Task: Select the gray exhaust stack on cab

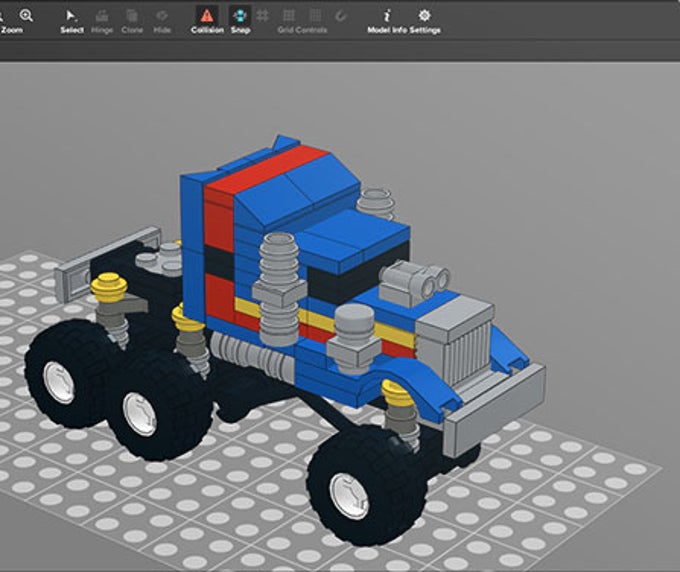Action: pos(279,288)
